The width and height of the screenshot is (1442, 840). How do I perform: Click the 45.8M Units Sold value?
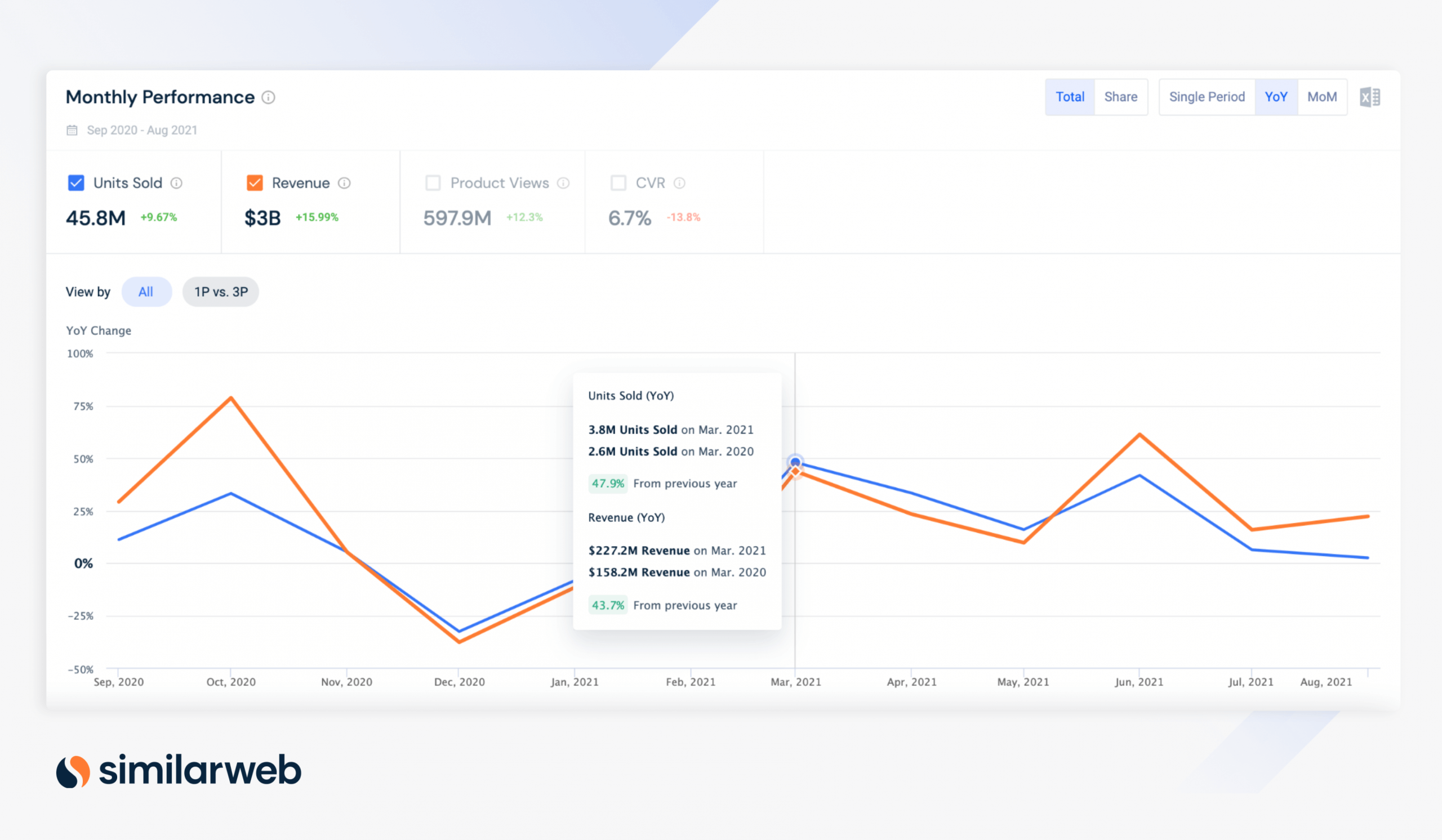[96, 218]
